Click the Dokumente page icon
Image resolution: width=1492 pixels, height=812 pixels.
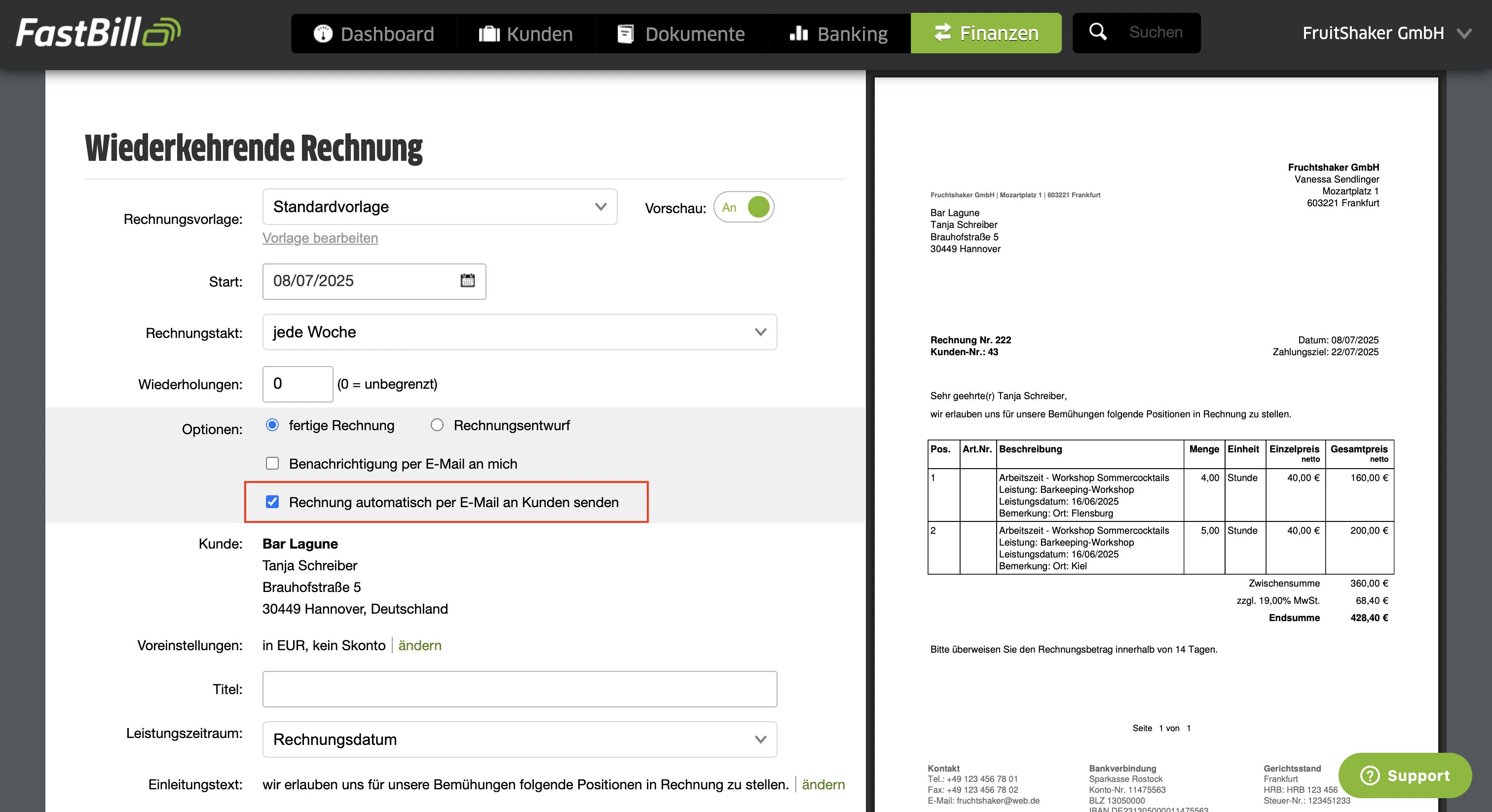[x=626, y=34]
